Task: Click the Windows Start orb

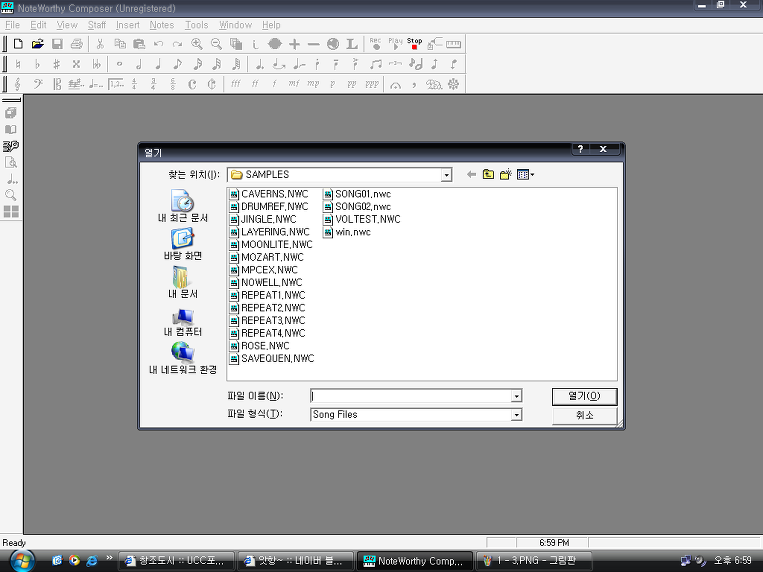Action: 22,561
